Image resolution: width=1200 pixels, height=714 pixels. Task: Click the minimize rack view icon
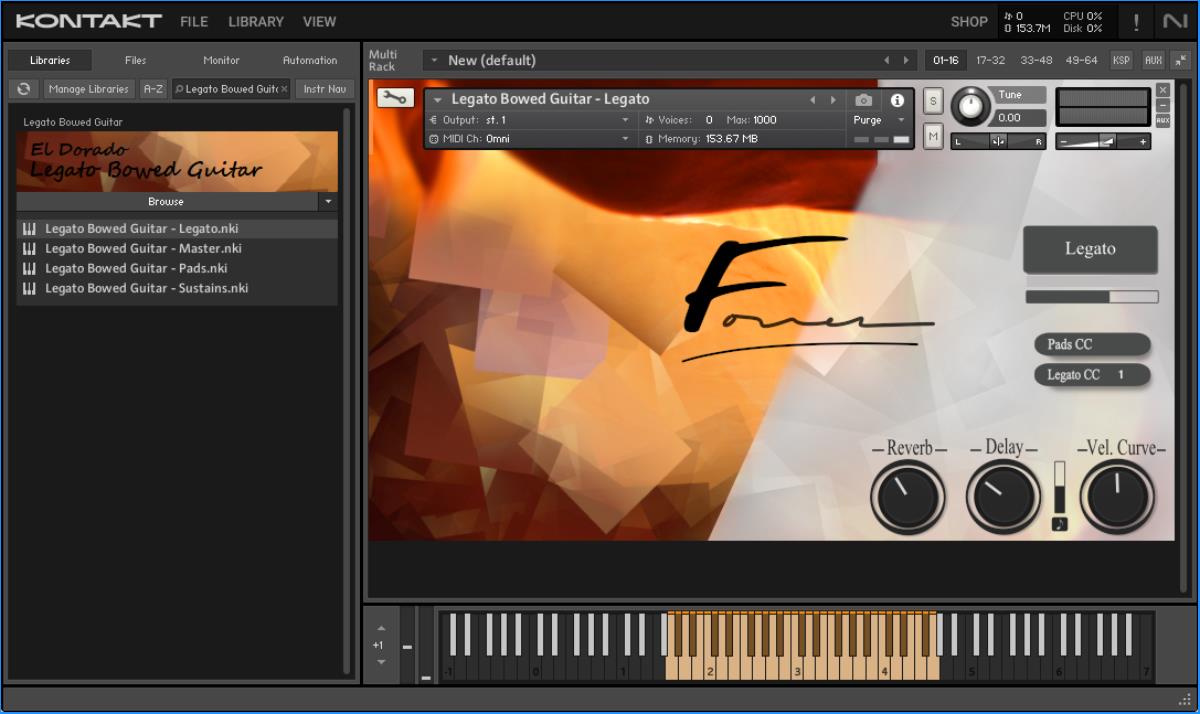coord(1181,60)
